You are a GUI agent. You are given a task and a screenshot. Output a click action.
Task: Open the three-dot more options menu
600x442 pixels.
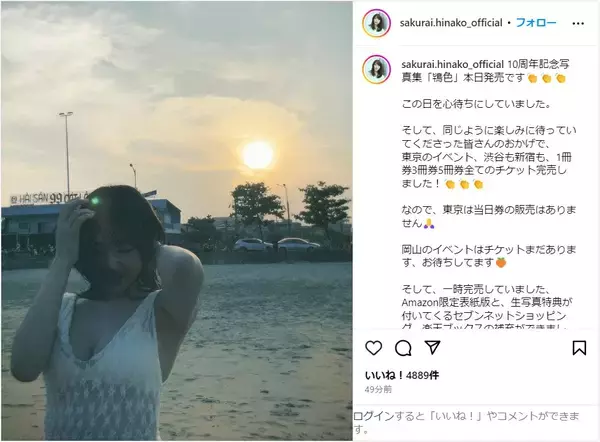[578, 23]
